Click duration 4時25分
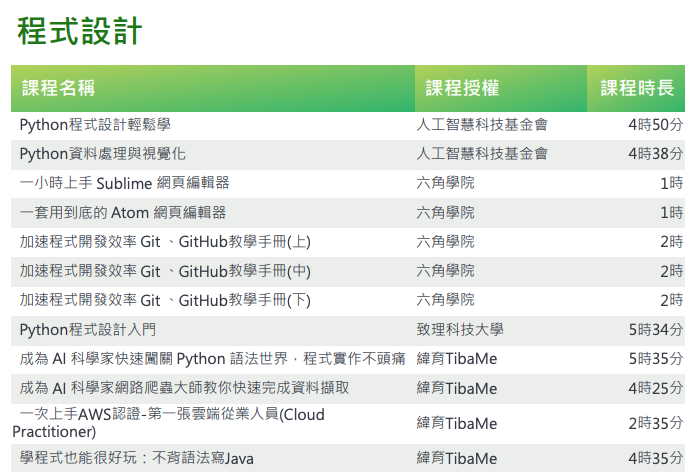 pyautogui.click(x=655, y=388)
